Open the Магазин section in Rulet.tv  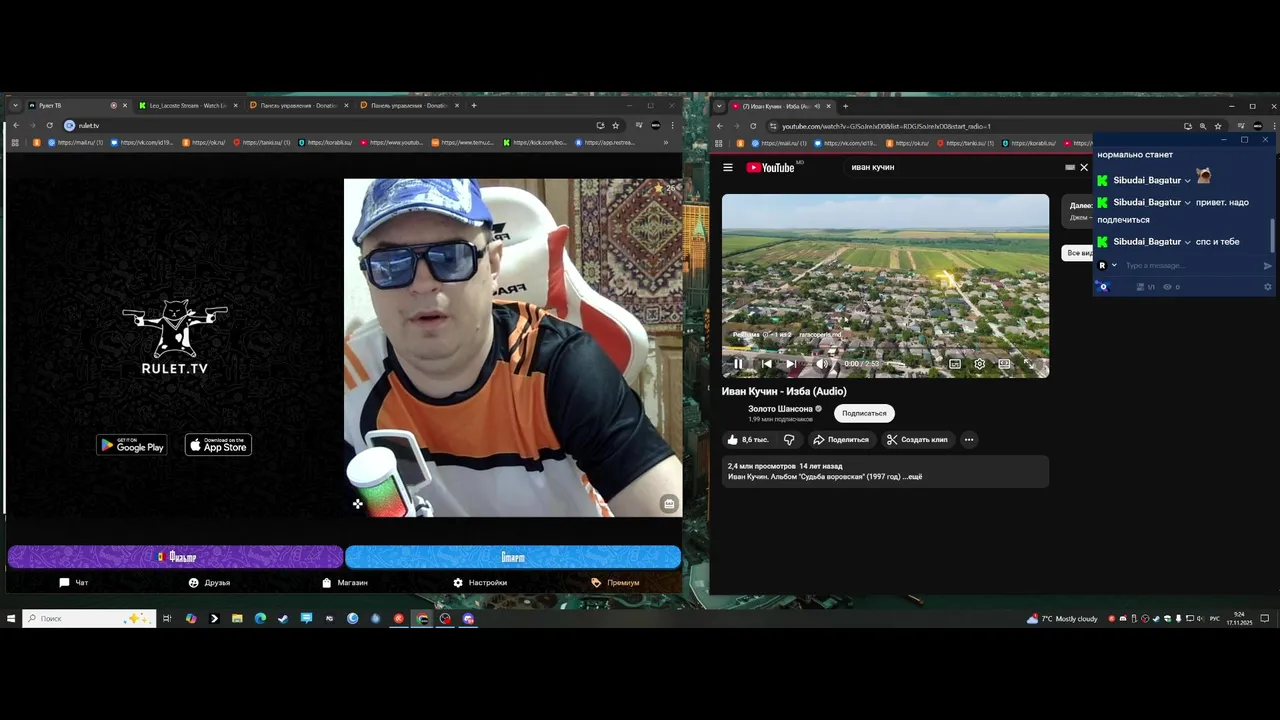click(344, 582)
